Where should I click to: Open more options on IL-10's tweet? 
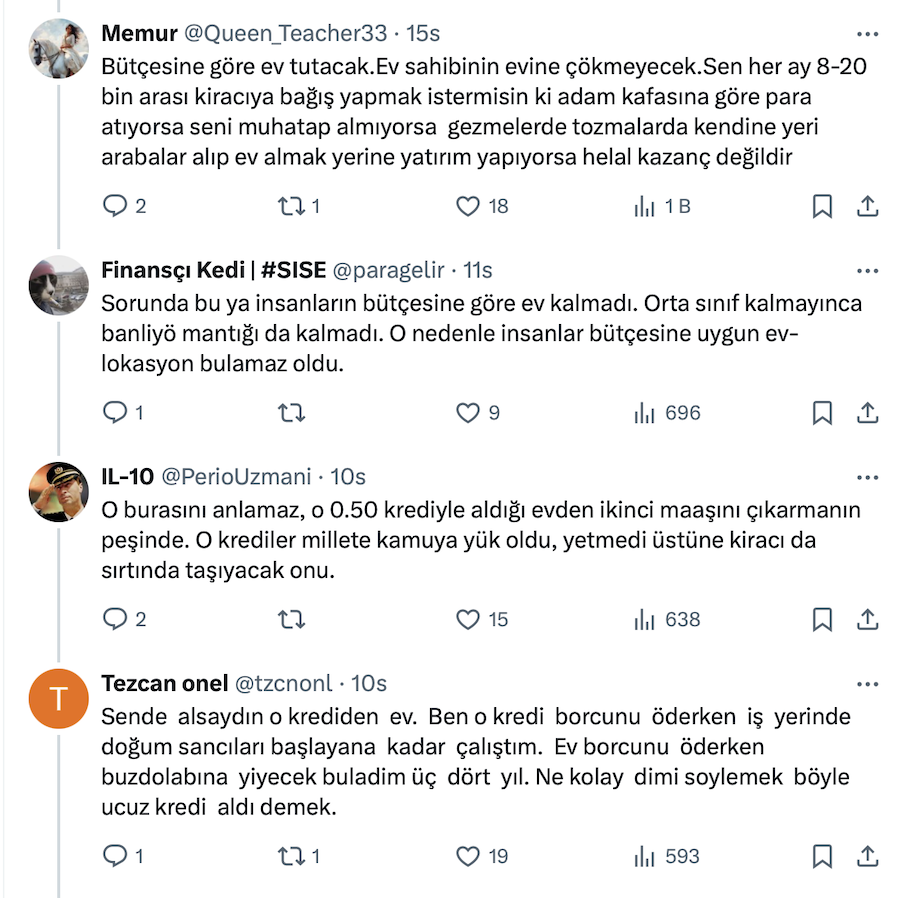(867, 477)
